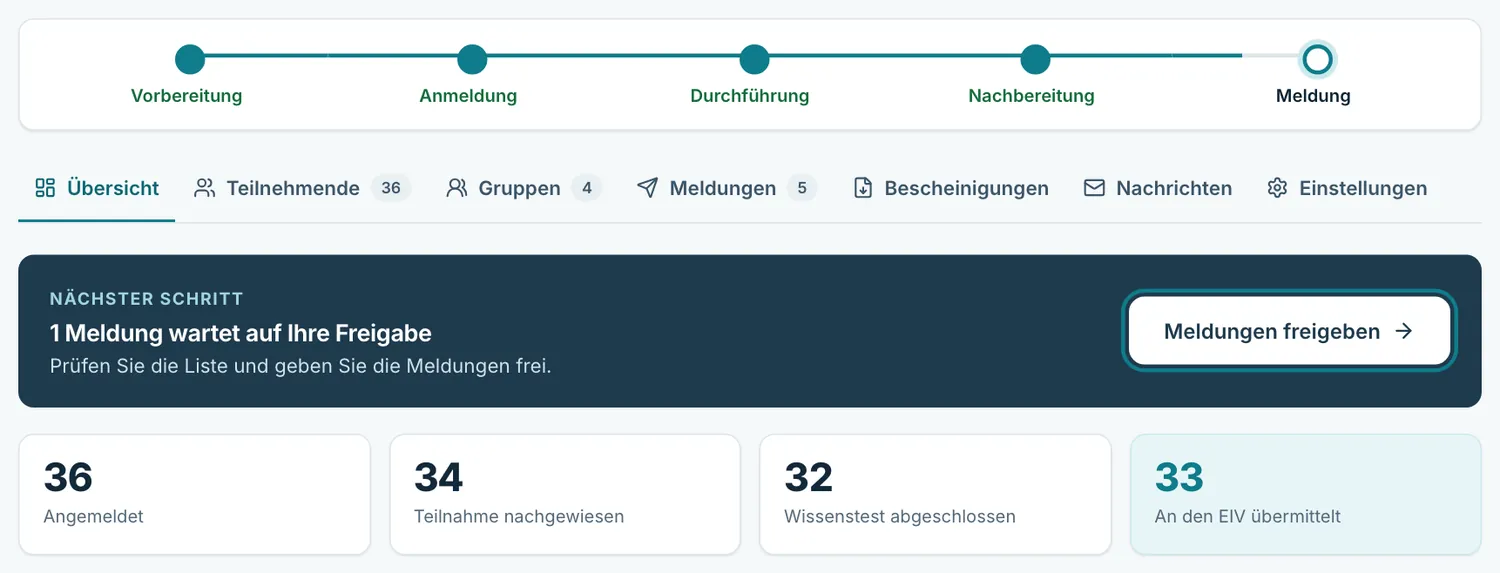This screenshot has width=1500, height=573.
Task: Click the Teilnehmende people icon
Action: click(205, 188)
